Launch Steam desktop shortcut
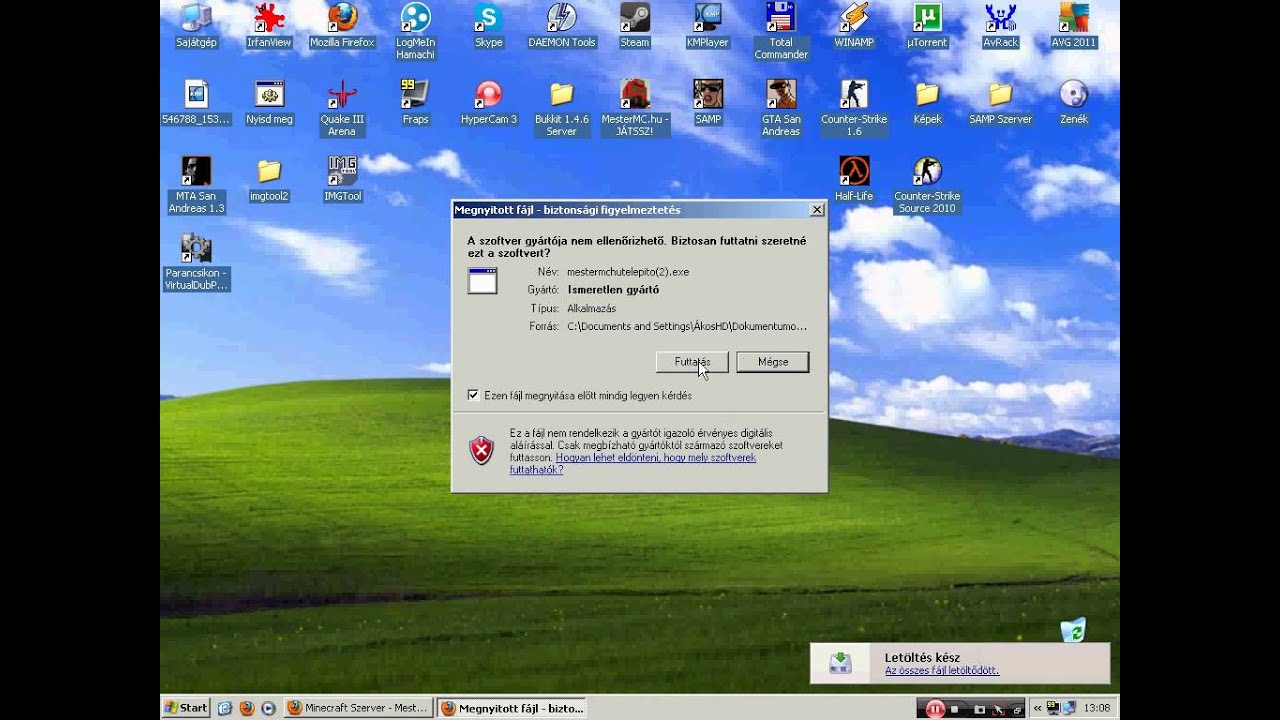 (635, 25)
